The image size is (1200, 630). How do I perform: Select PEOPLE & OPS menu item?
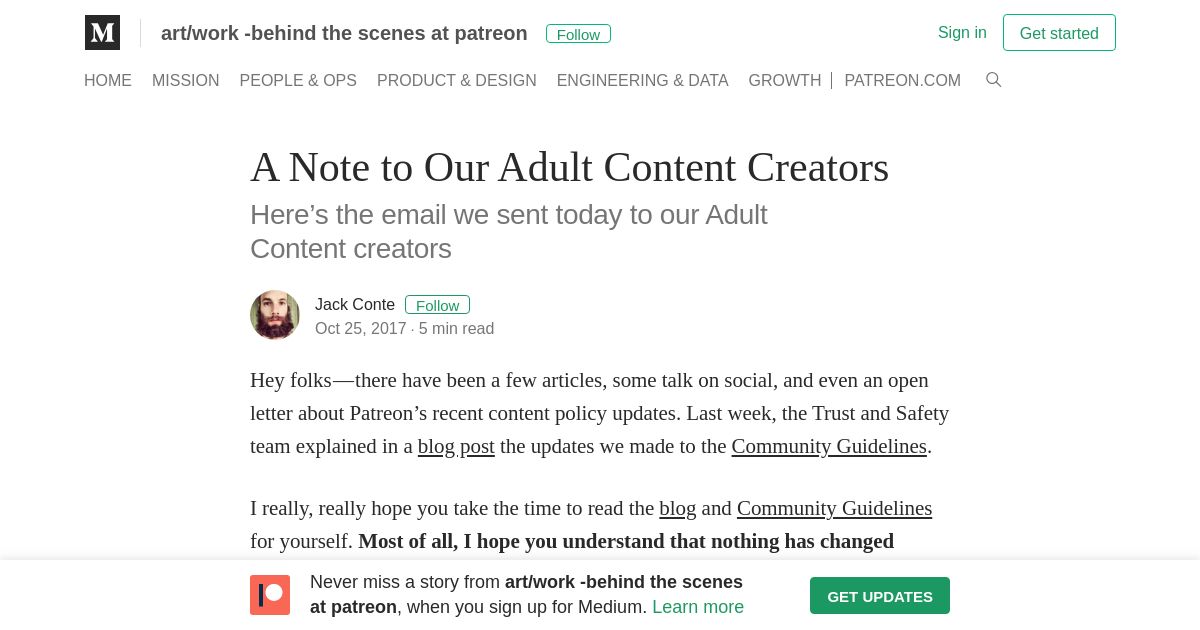[298, 81]
